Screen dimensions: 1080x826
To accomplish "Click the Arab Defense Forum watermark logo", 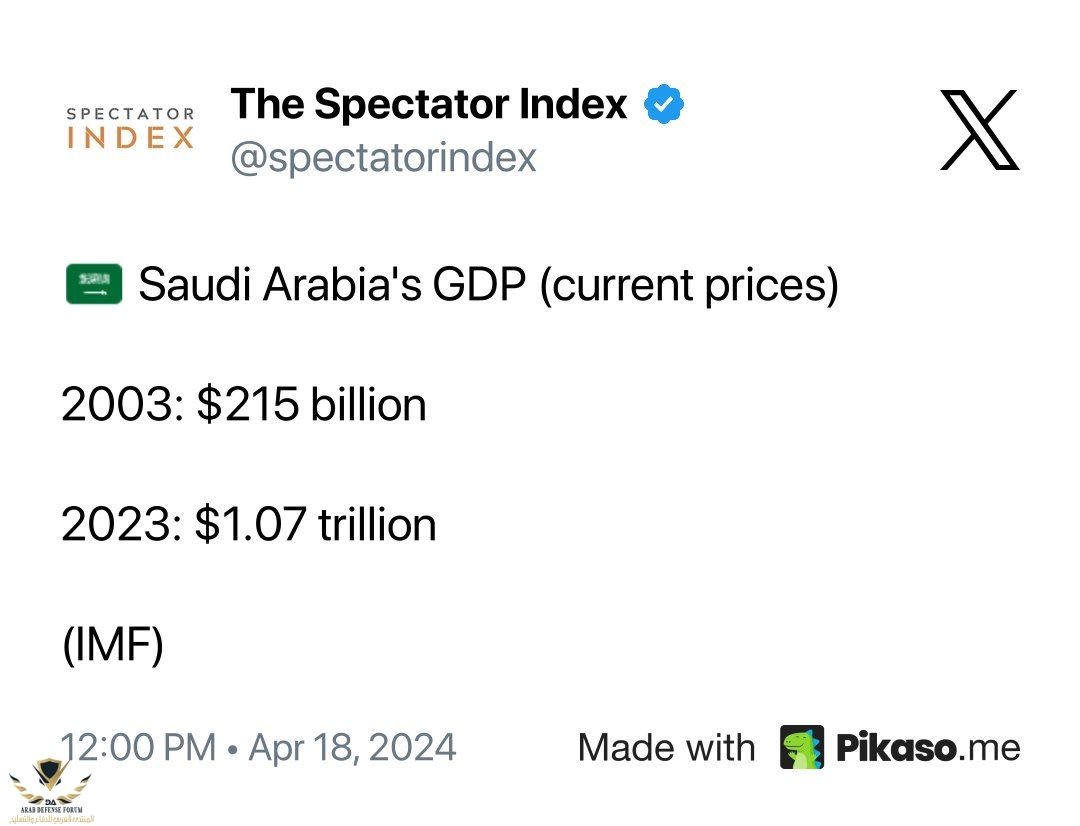I will (x=50, y=790).
